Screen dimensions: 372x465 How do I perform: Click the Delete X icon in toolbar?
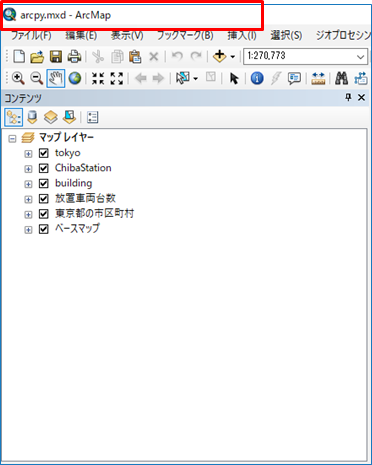154,56
